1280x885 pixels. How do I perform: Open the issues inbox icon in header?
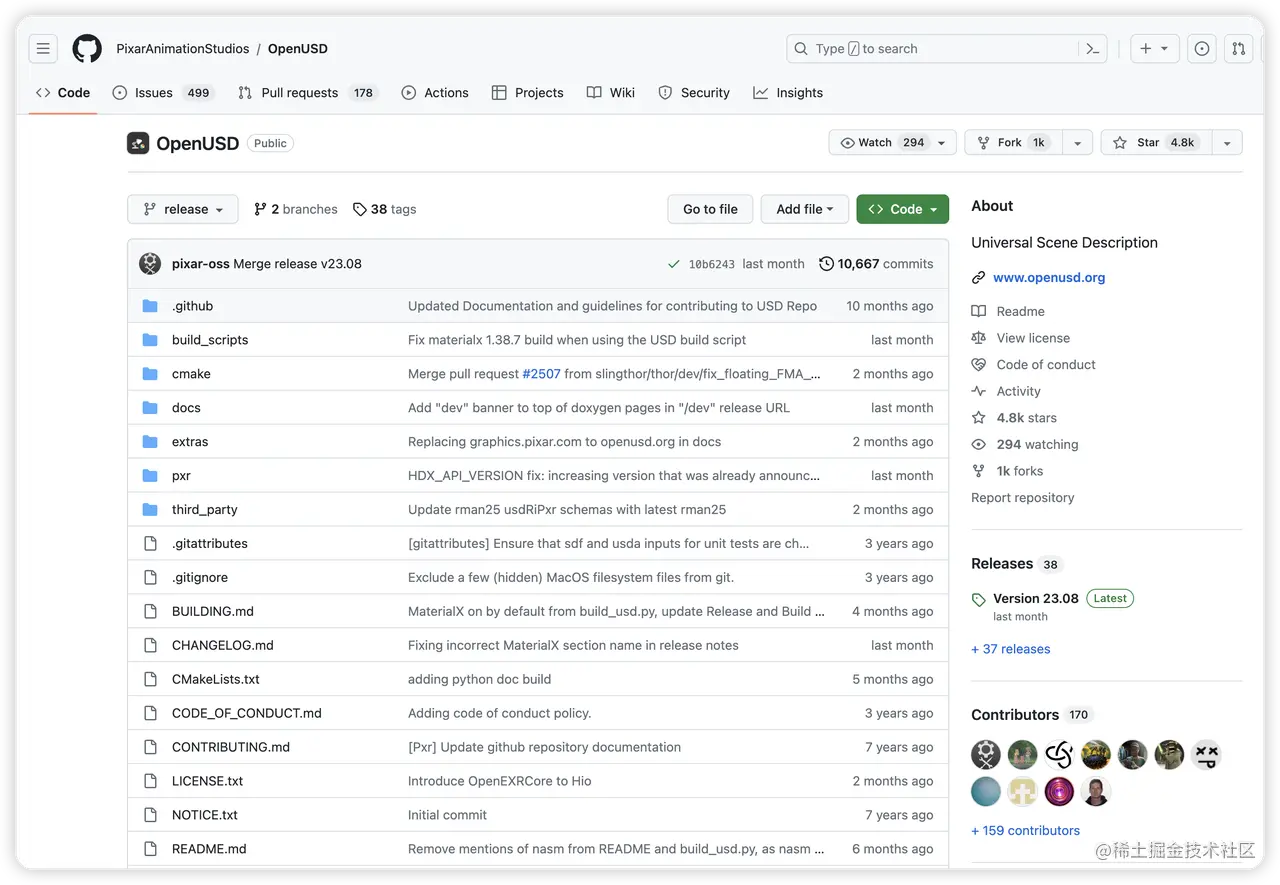point(1202,48)
